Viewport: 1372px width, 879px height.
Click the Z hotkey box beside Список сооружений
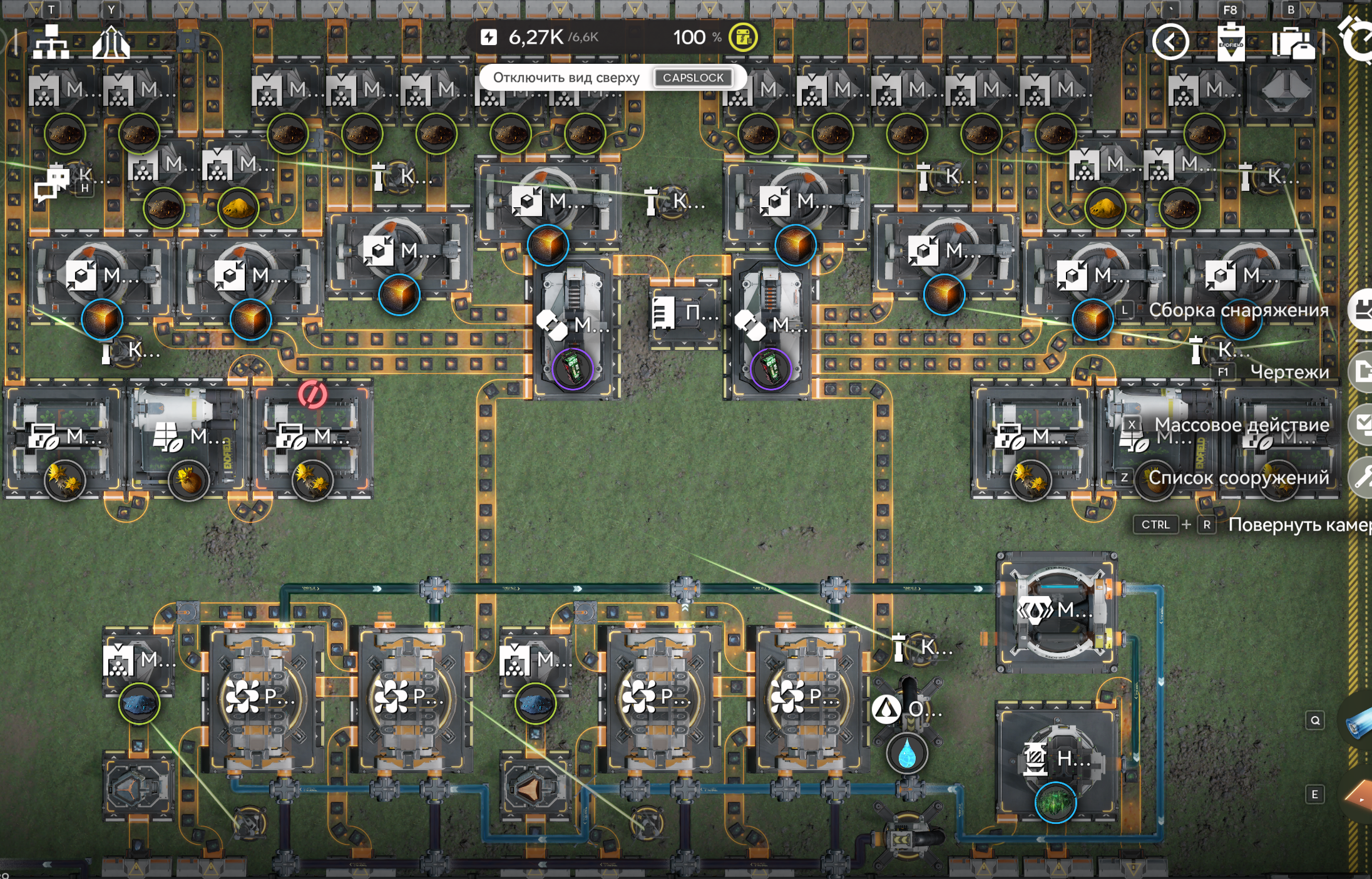1125,478
